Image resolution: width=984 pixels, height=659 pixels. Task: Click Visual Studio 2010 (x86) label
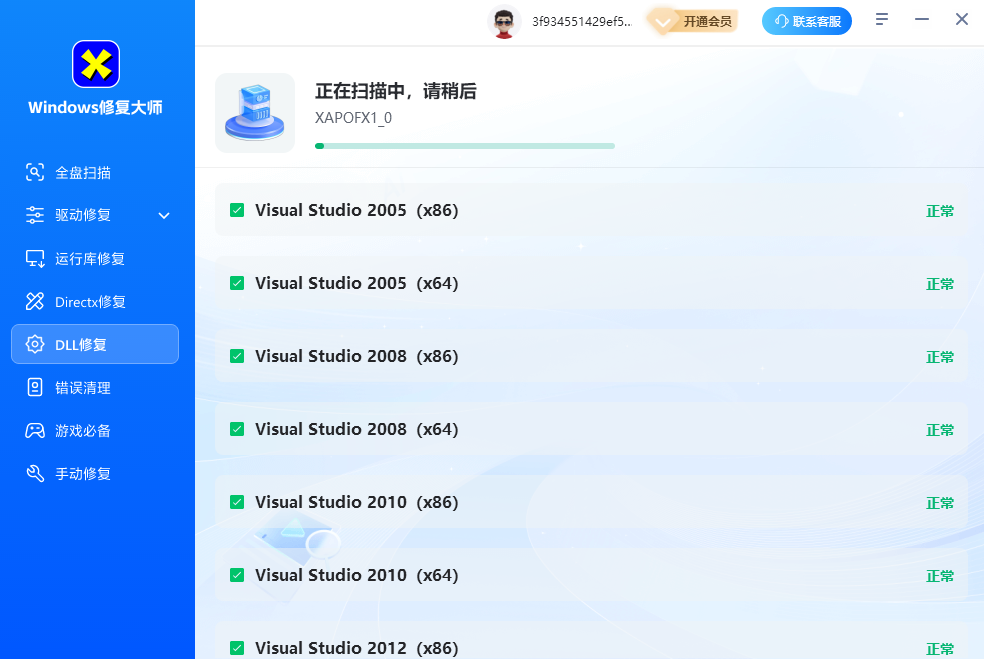pyautogui.click(x=356, y=502)
